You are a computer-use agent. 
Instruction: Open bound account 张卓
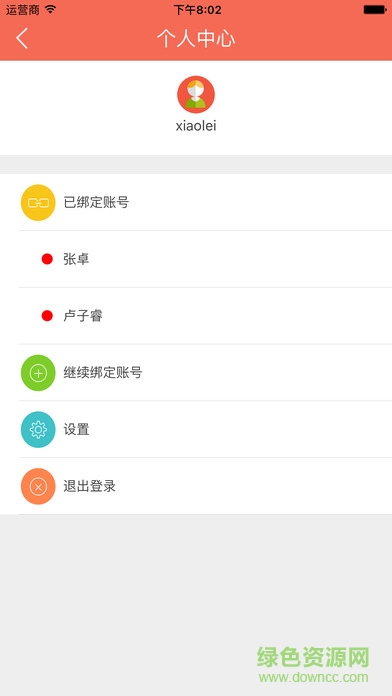205,259
